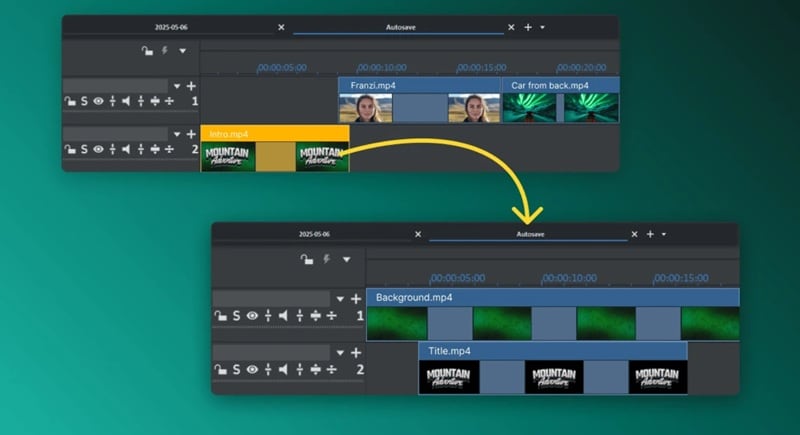
Task: Open header options arrow in upper timeline
Action: (x=182, y=51)
